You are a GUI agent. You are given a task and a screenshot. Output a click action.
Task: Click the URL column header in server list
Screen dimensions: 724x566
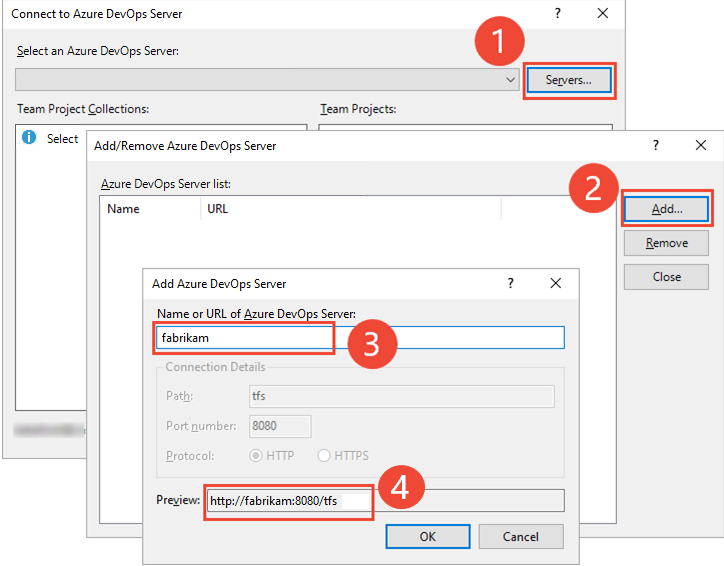click(351, 209)
